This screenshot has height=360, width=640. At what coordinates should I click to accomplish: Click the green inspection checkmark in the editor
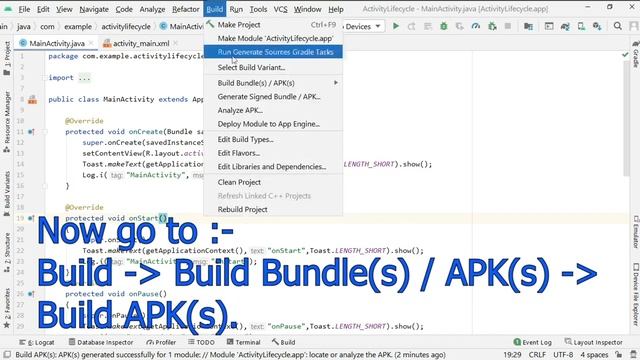coord(625,54)
